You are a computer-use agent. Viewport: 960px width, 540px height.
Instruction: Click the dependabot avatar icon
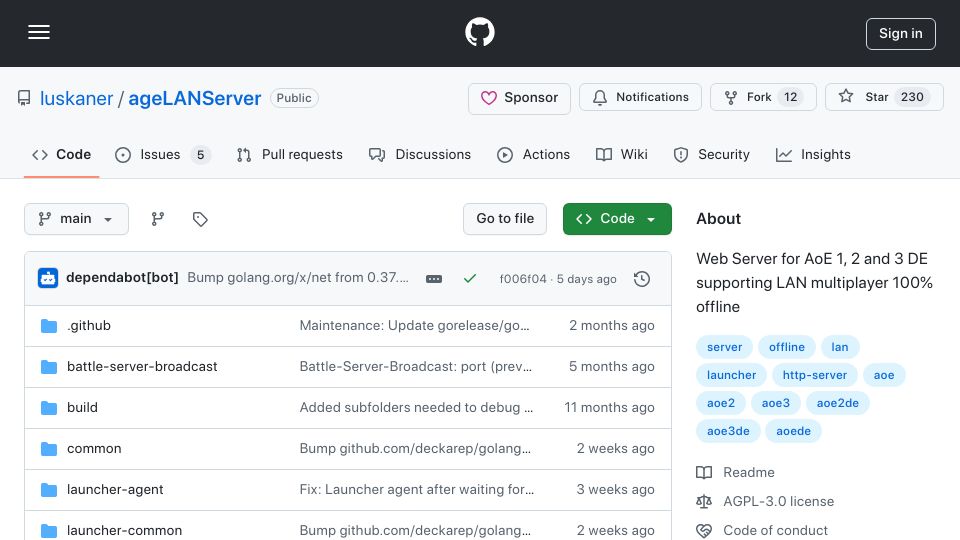[x=48, y=278]
